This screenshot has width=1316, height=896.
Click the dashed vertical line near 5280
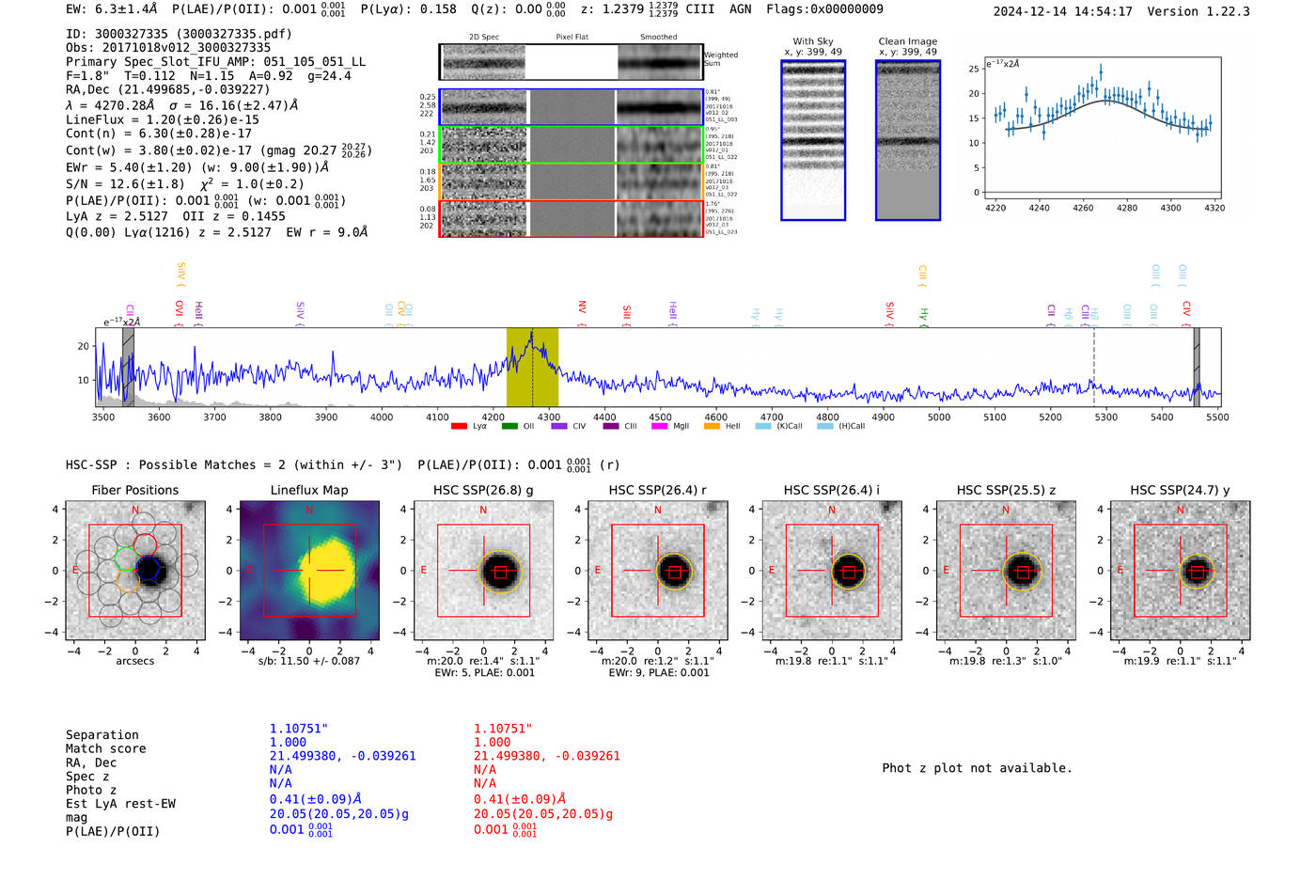pyautogui.click(x=1093, y=367)
